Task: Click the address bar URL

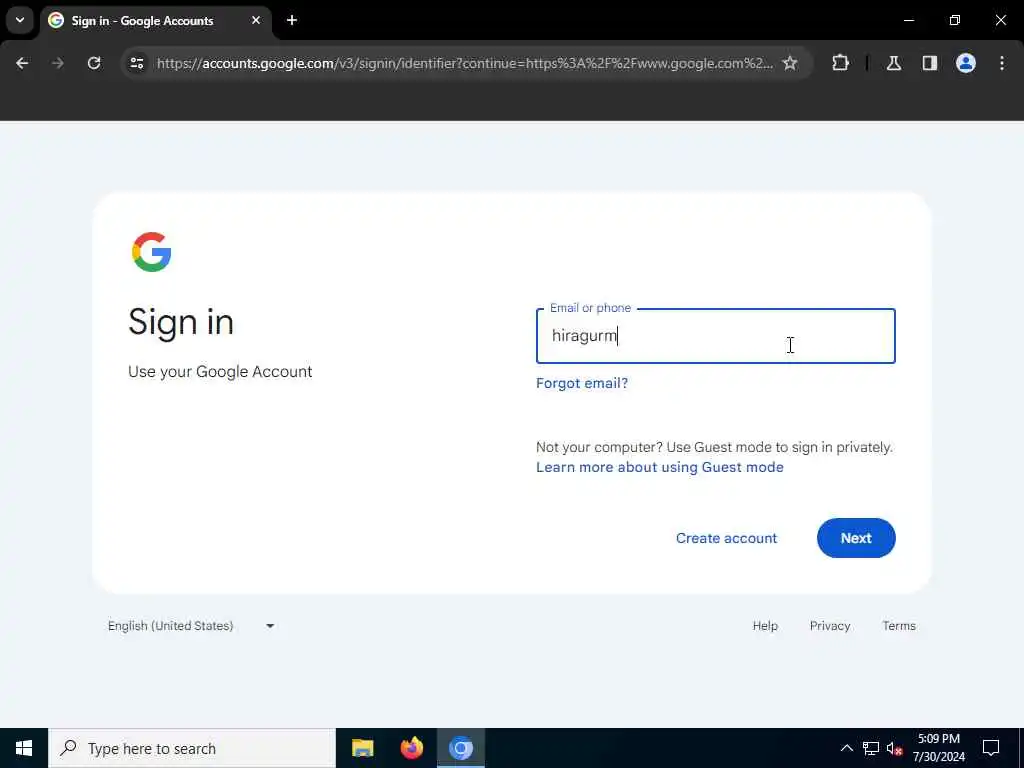Action: click(x=464, y=63)
